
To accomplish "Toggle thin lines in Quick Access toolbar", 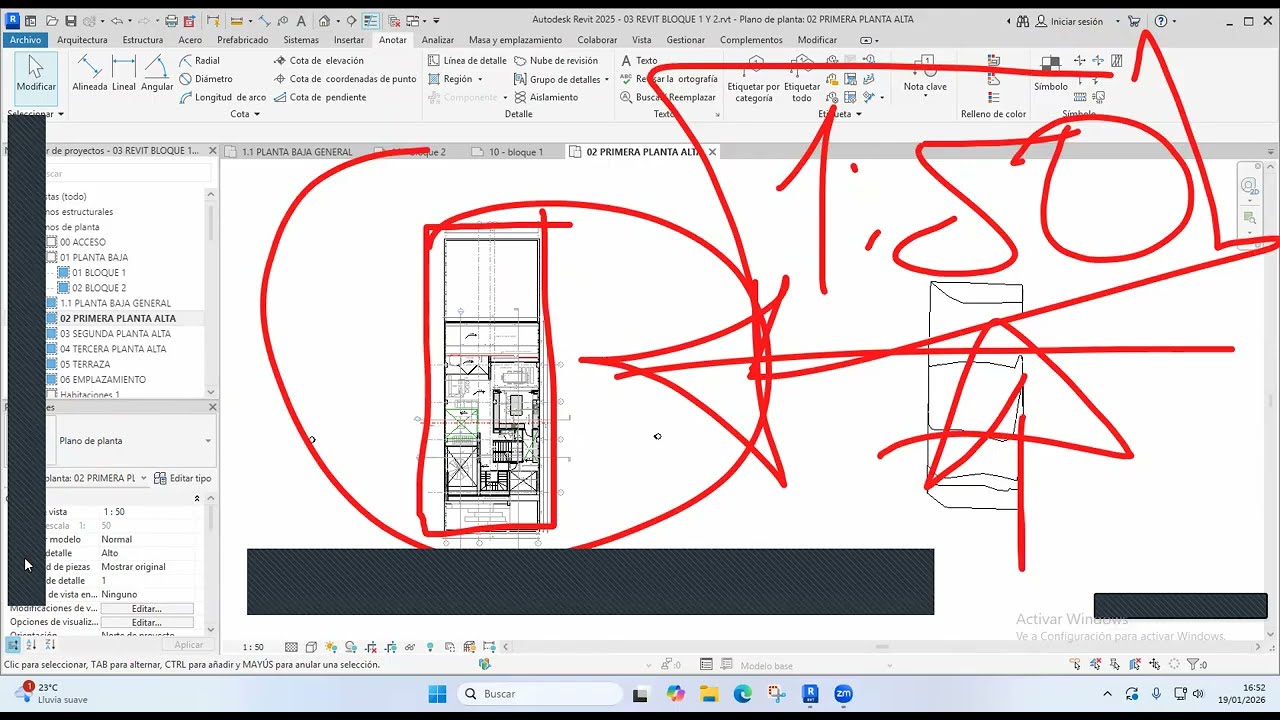I will point(371,21).
